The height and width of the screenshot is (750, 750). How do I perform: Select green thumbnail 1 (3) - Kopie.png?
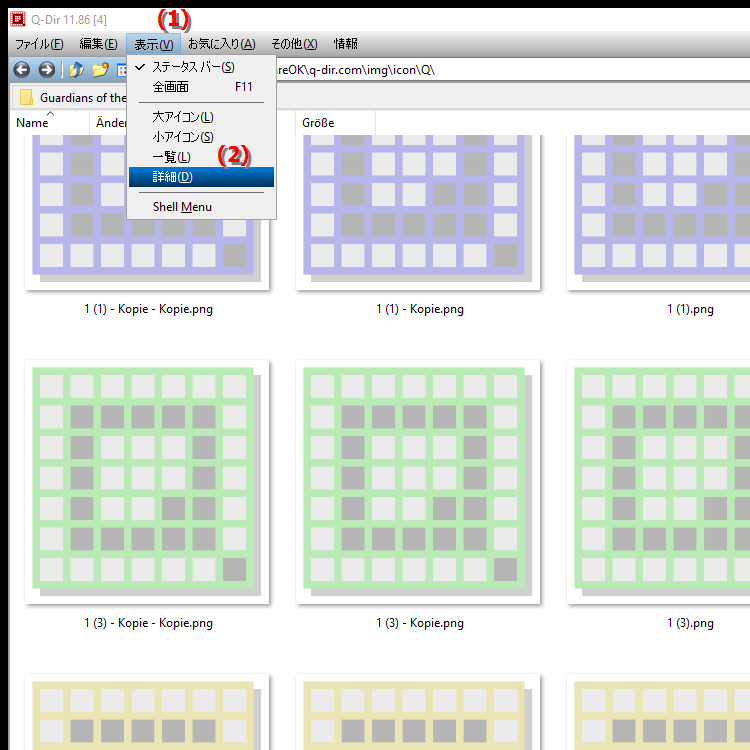(418, 482)
